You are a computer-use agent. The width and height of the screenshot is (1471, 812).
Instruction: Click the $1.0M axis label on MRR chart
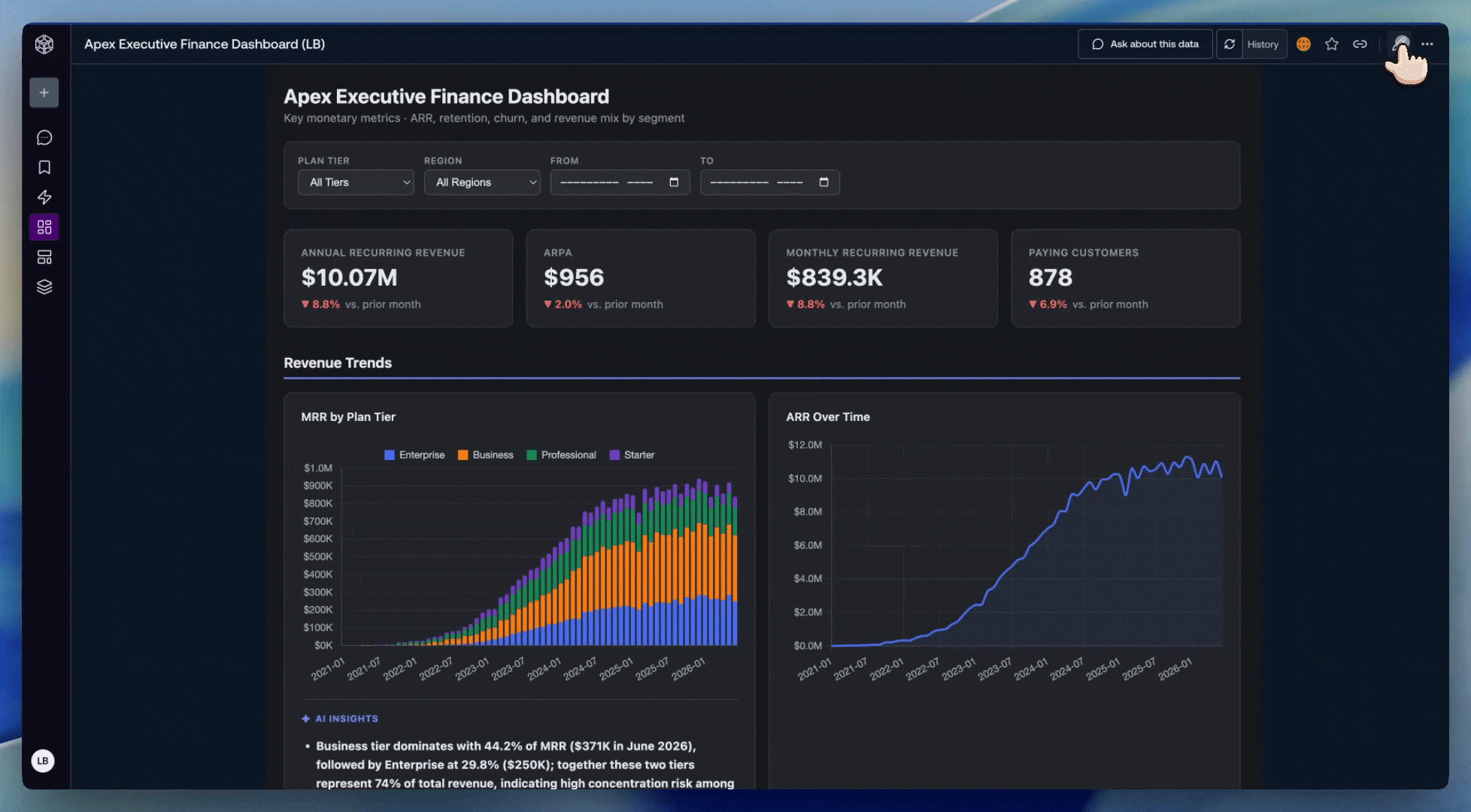pyautogui.click(x=318, y=468)
